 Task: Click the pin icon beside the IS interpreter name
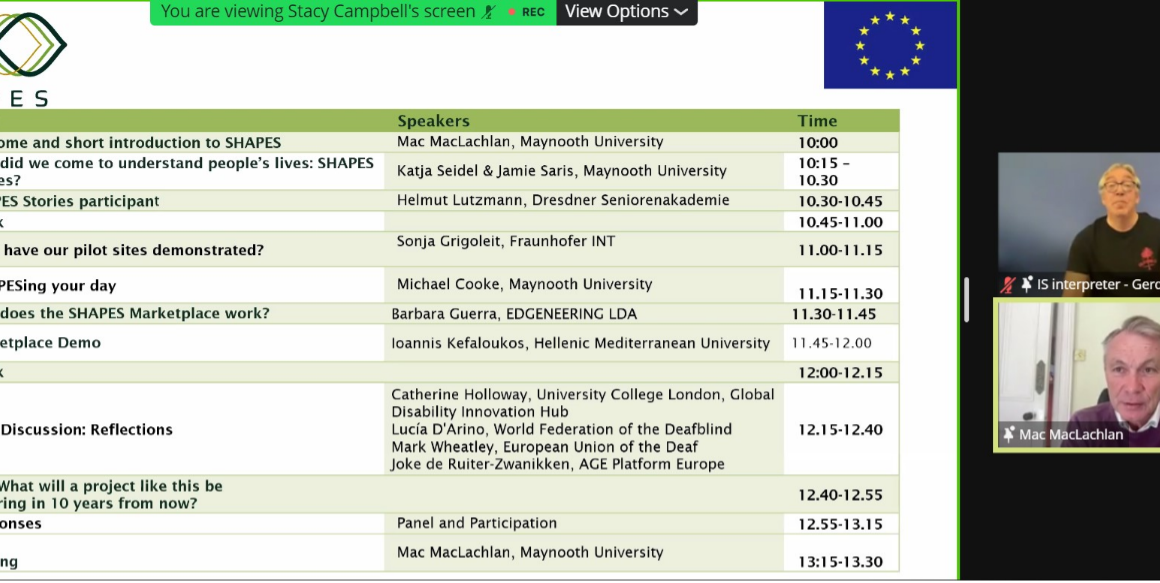1026,284
